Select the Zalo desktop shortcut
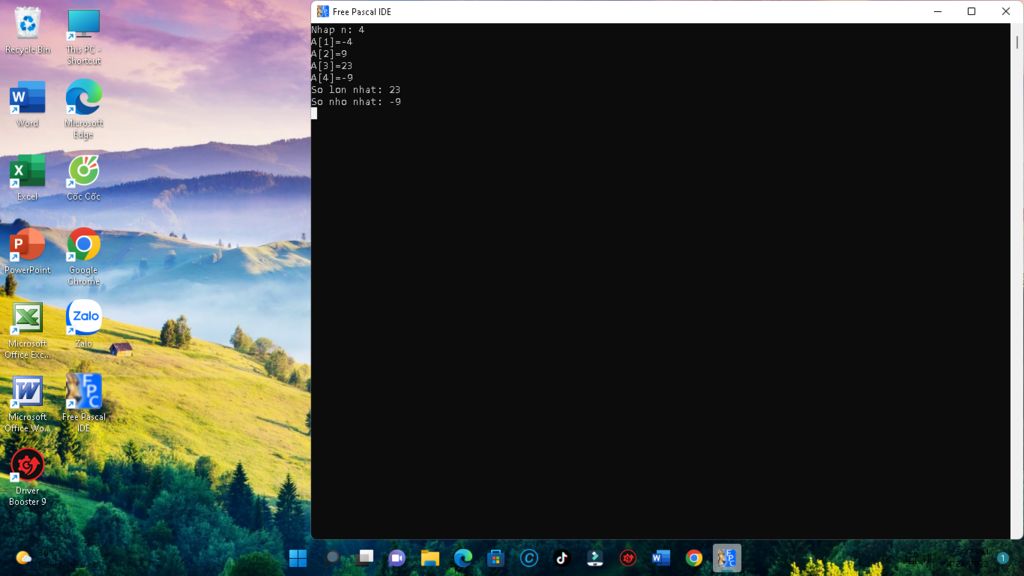The width and height of the screenshot is (1024, 576). click(84, 324)
